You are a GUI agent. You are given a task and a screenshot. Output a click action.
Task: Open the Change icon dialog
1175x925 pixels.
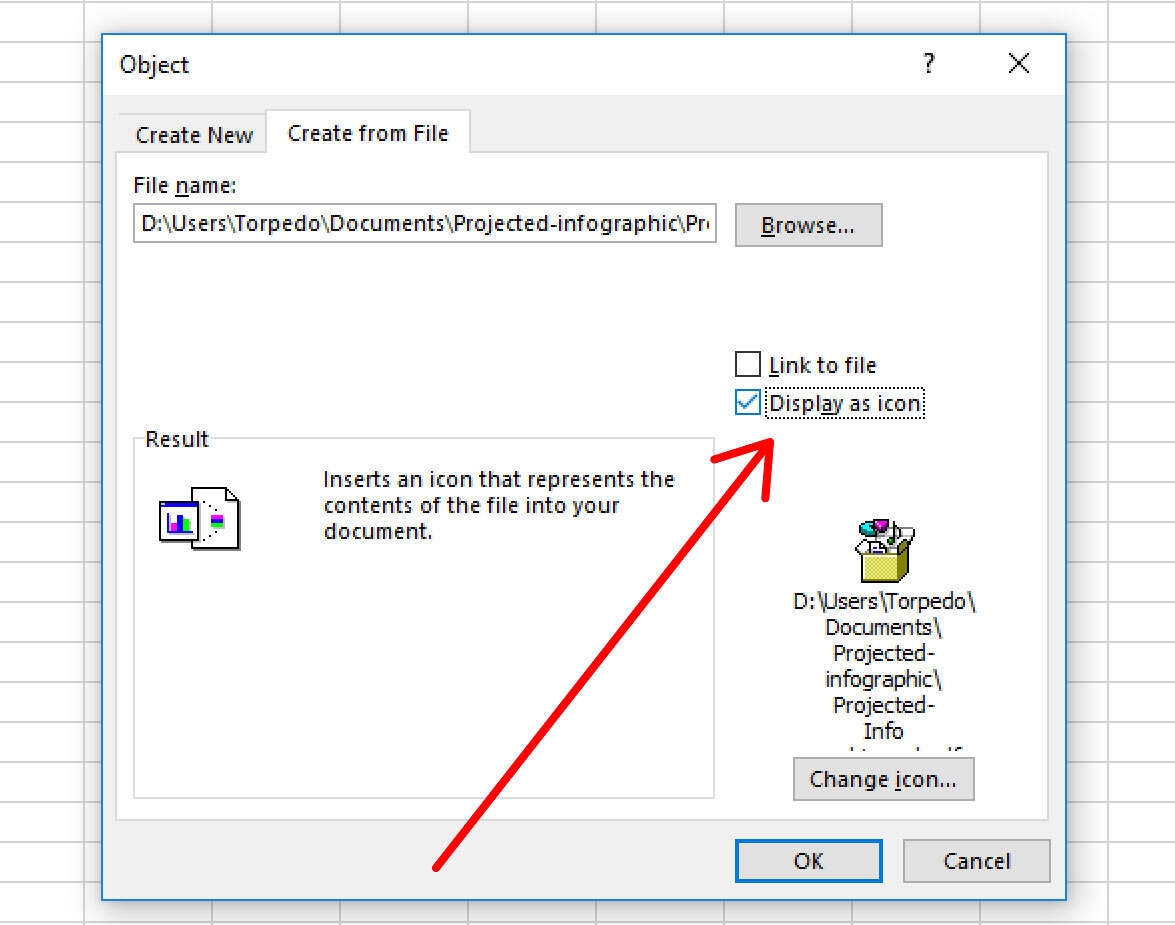tap(883, 779)
